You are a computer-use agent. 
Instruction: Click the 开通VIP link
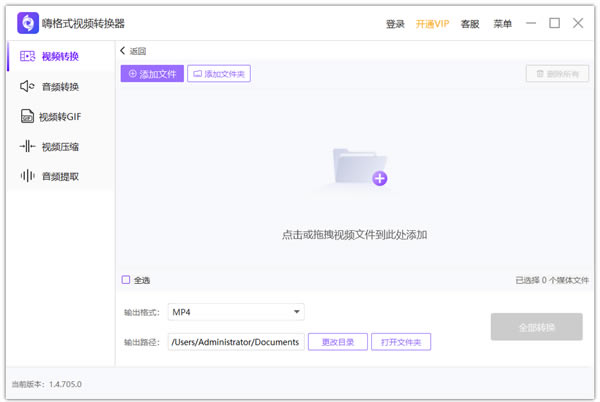tap(433, 24)
